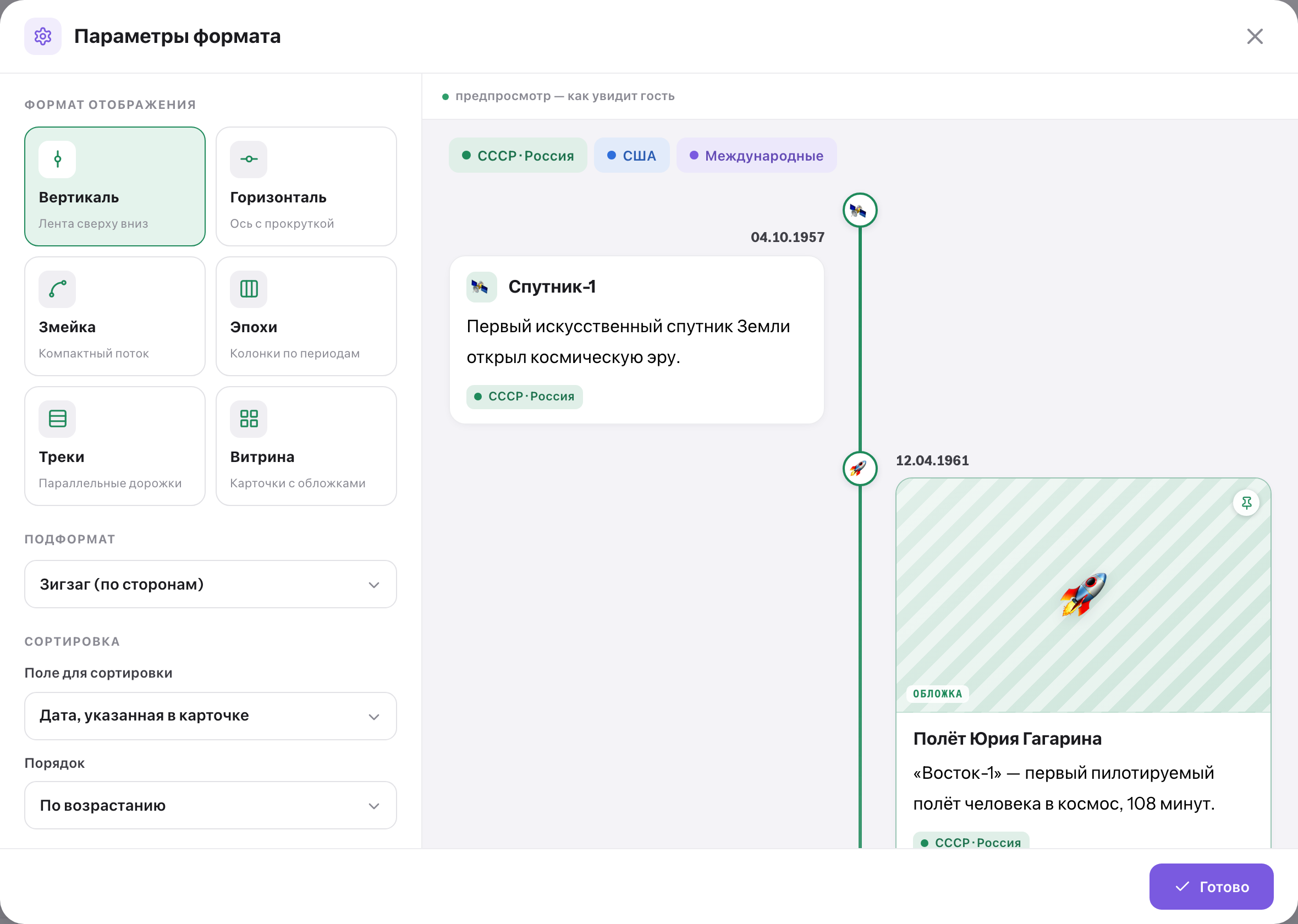Click the pin icon on Gagarin cover

[x=1246, y=502]
